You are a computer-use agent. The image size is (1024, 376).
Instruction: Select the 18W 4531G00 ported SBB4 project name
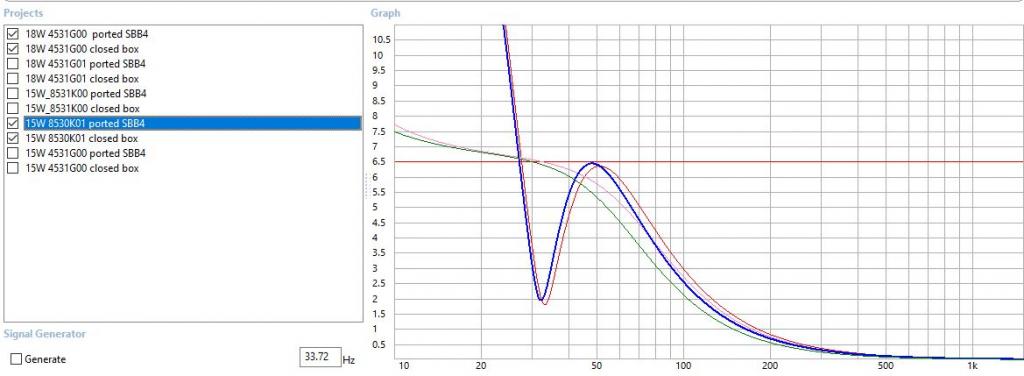click(x=91, y=34)
